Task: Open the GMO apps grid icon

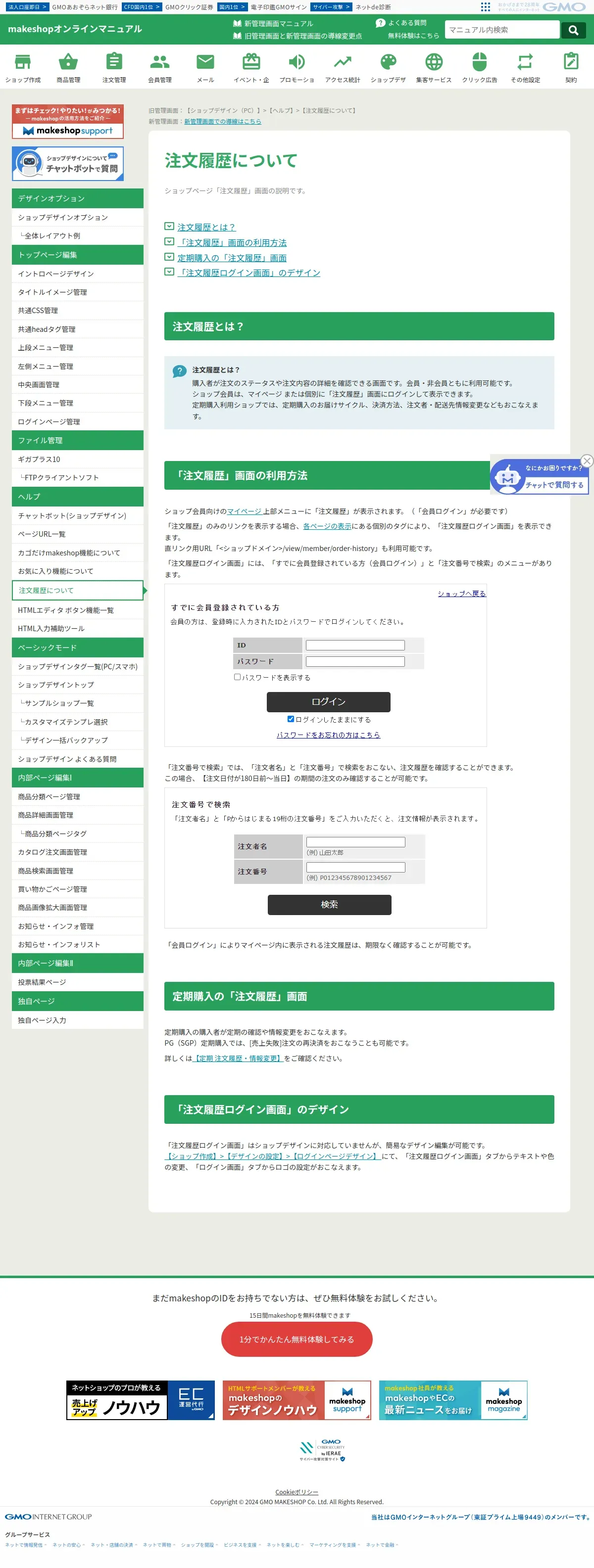Action: click(x=485, y=7)
